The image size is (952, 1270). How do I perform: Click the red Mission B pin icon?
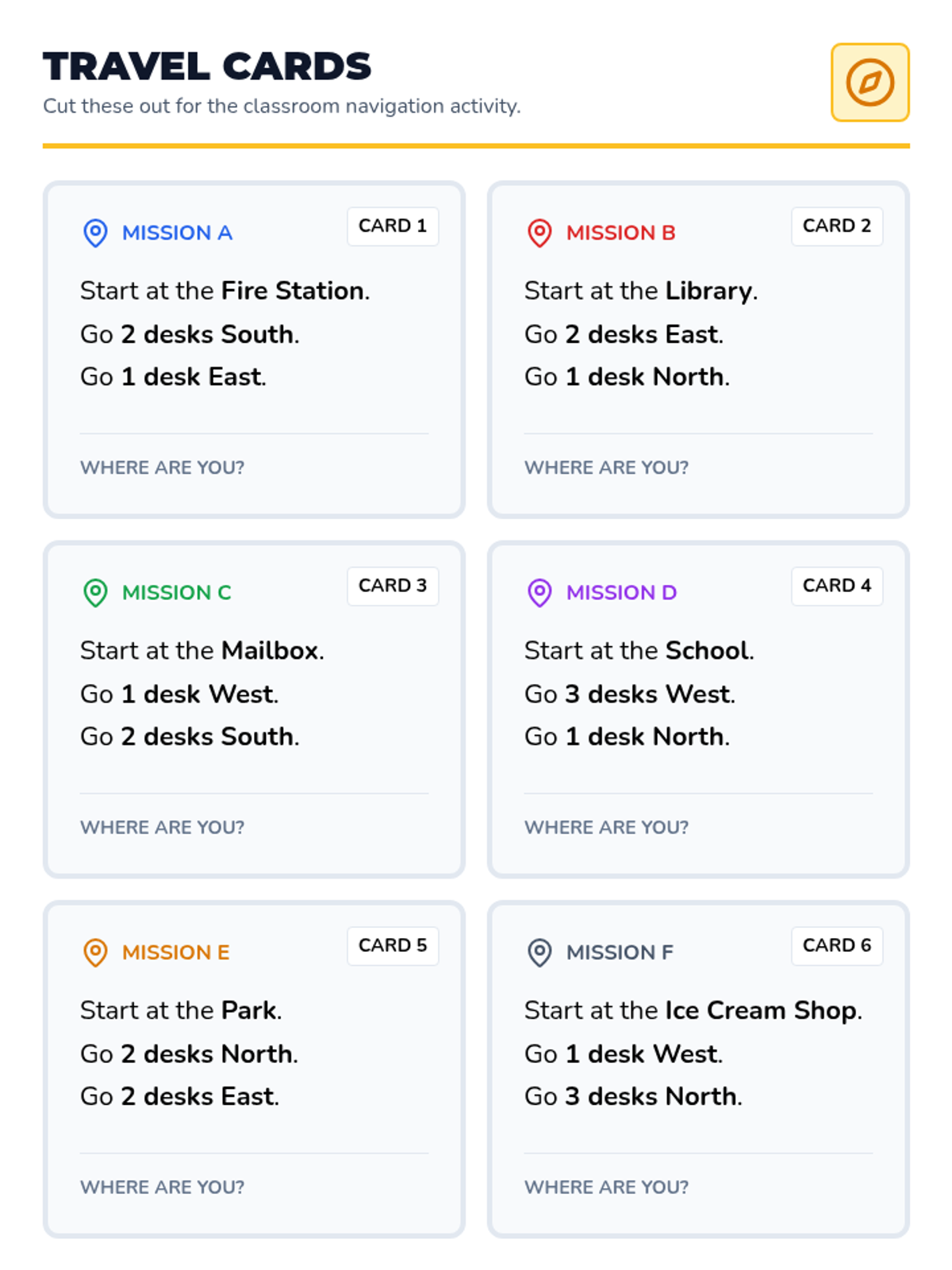[539, 233]
